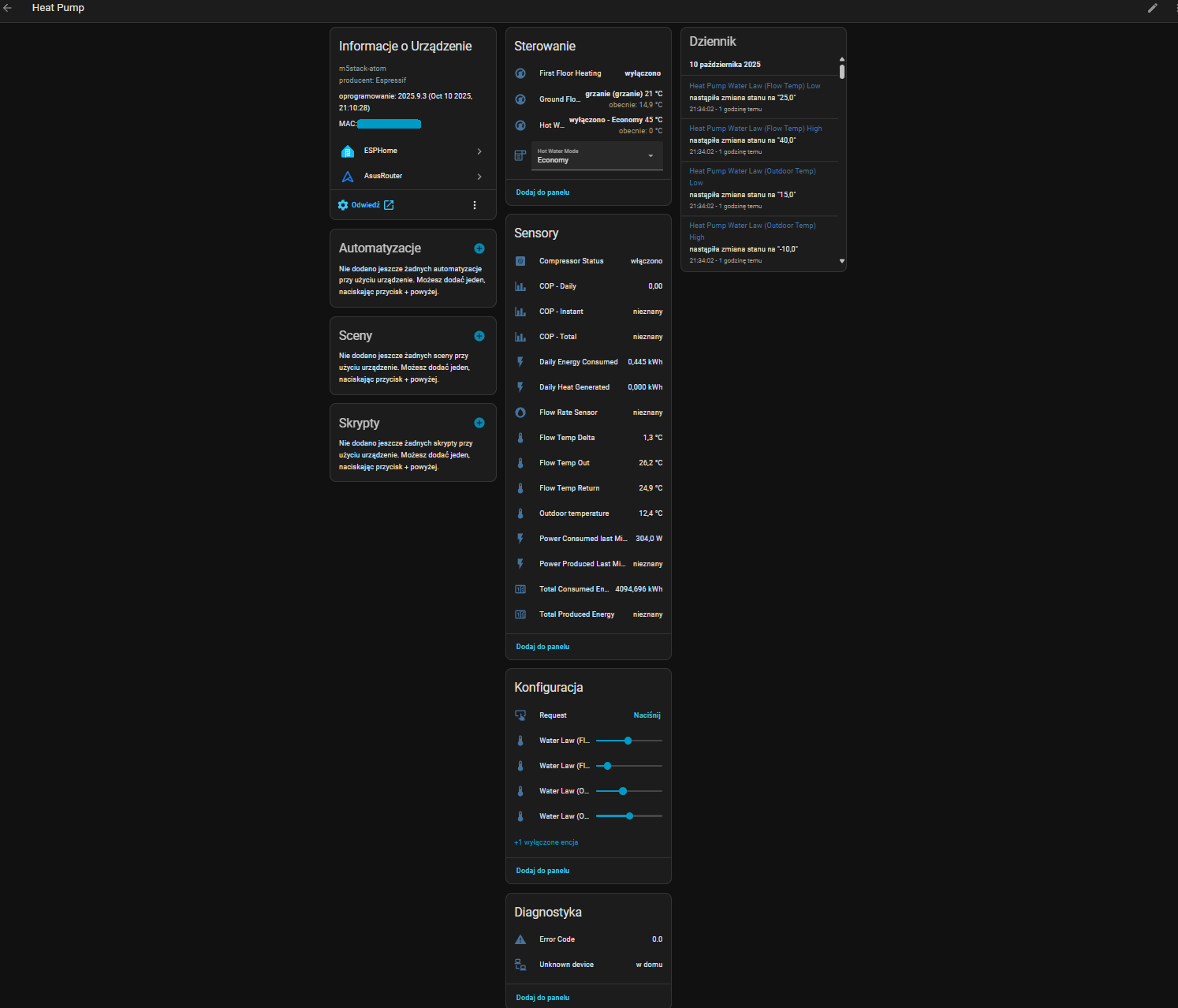Click the COP - Total chart icon
The width and height of the screenshot is (1178, 1008).
point(520,337)
